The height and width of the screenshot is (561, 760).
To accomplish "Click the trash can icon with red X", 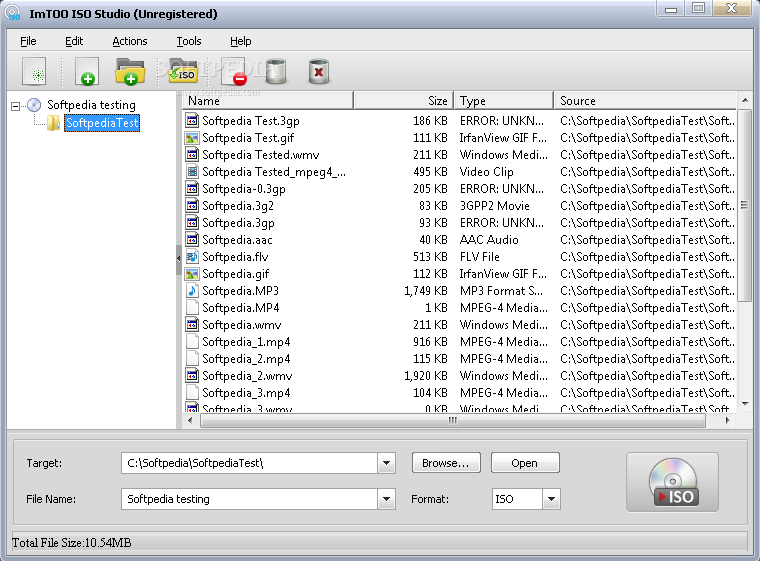I will pyautogui.click(x=318, y=72).
